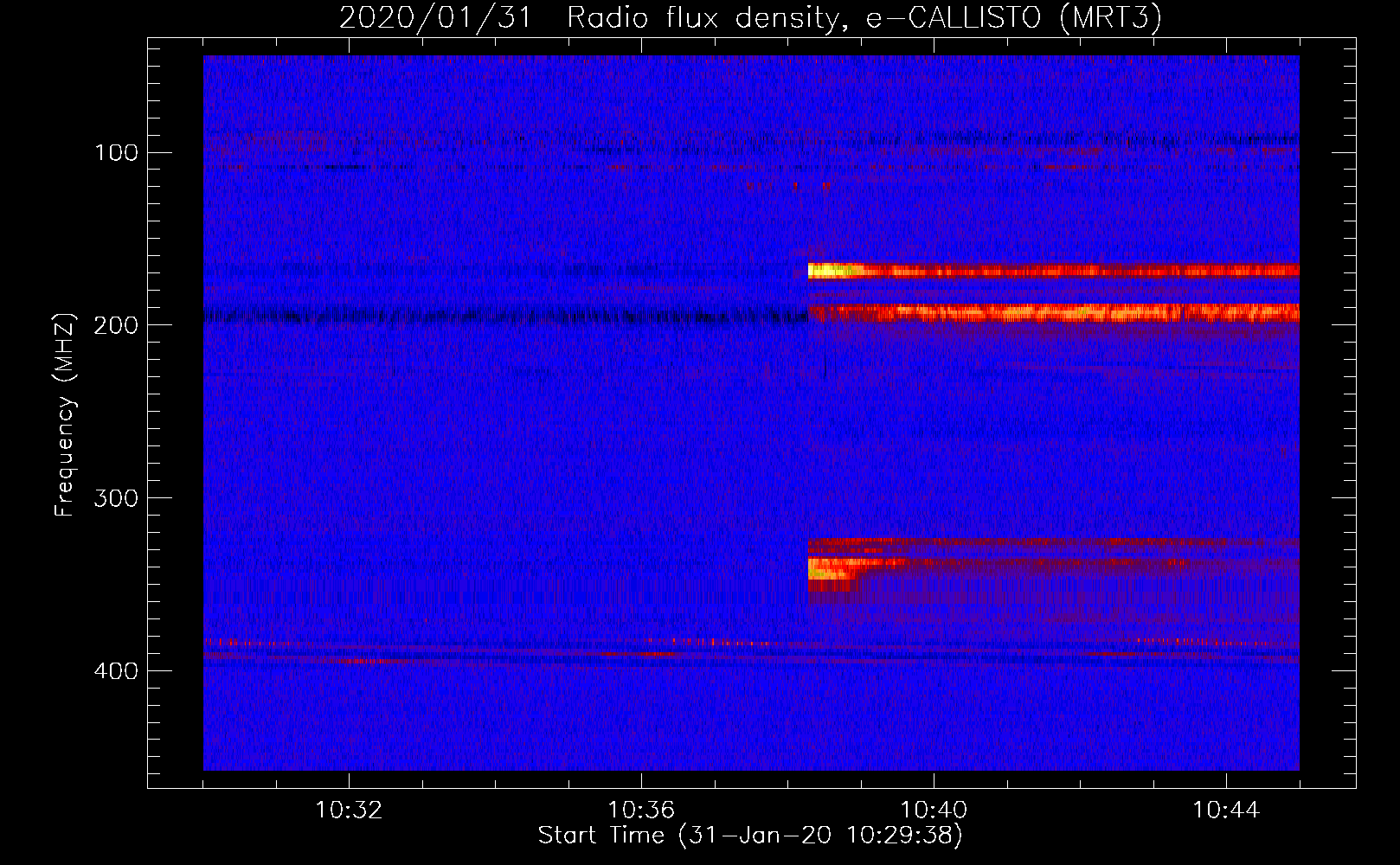Click the "400" frequency tick label
The image size is (1400, 865).
(117, 672)
